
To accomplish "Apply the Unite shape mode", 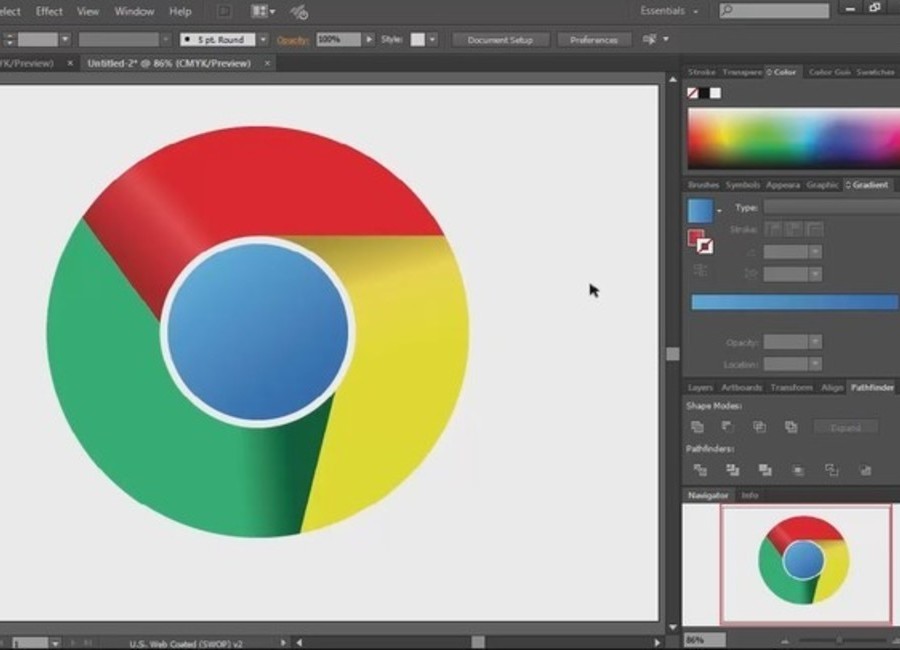I will click(697, 427).
